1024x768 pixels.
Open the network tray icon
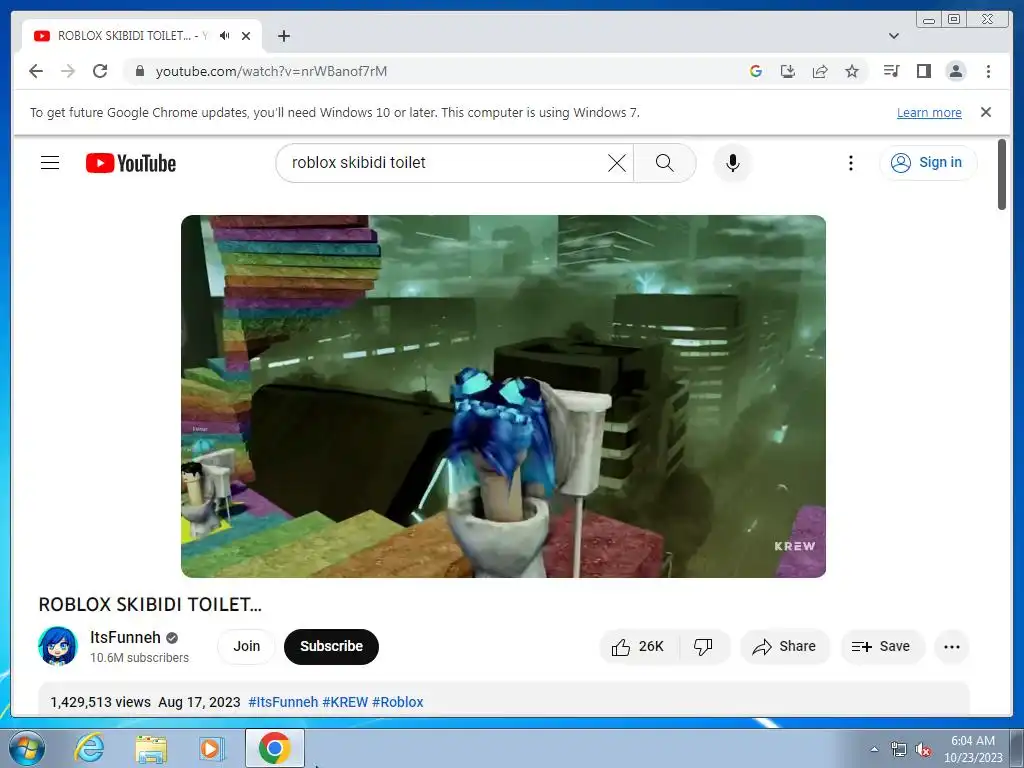(899, 750)
